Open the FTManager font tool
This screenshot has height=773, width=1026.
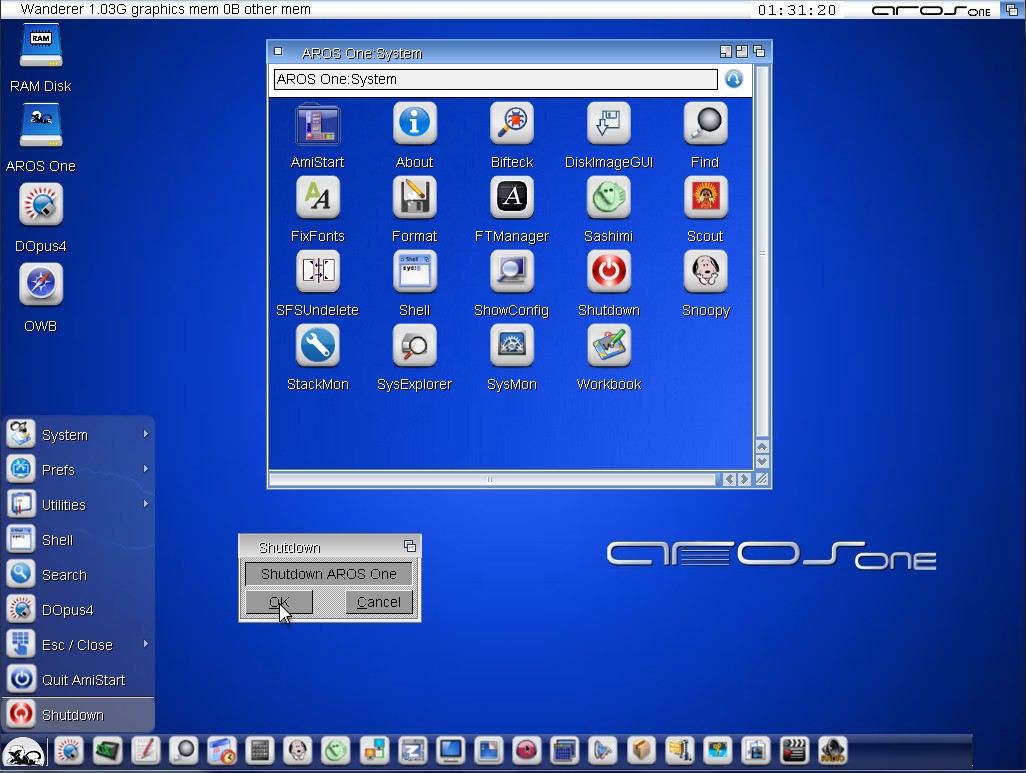pyautogui.click(x=511, y=198)
